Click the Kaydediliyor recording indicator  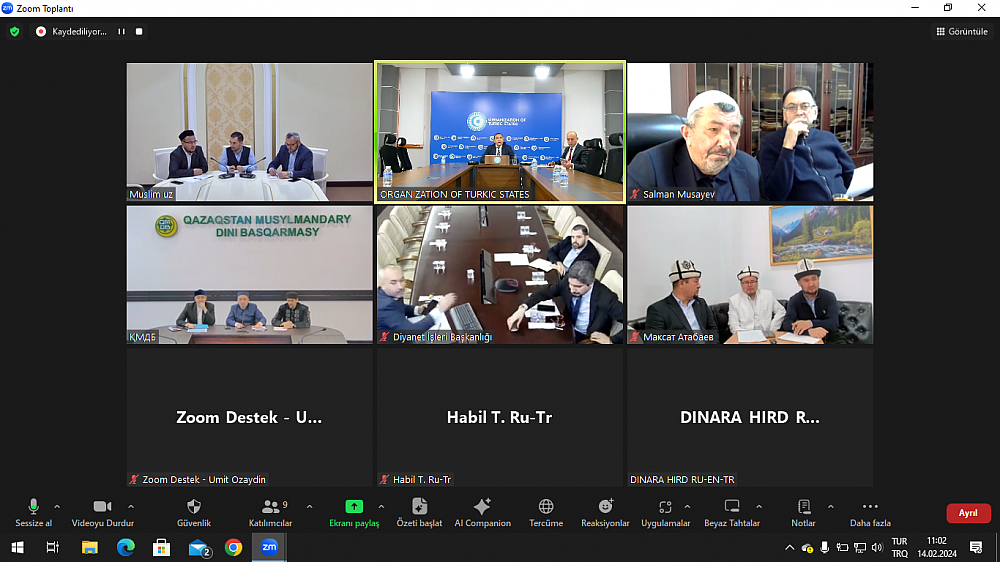(71, 31)
